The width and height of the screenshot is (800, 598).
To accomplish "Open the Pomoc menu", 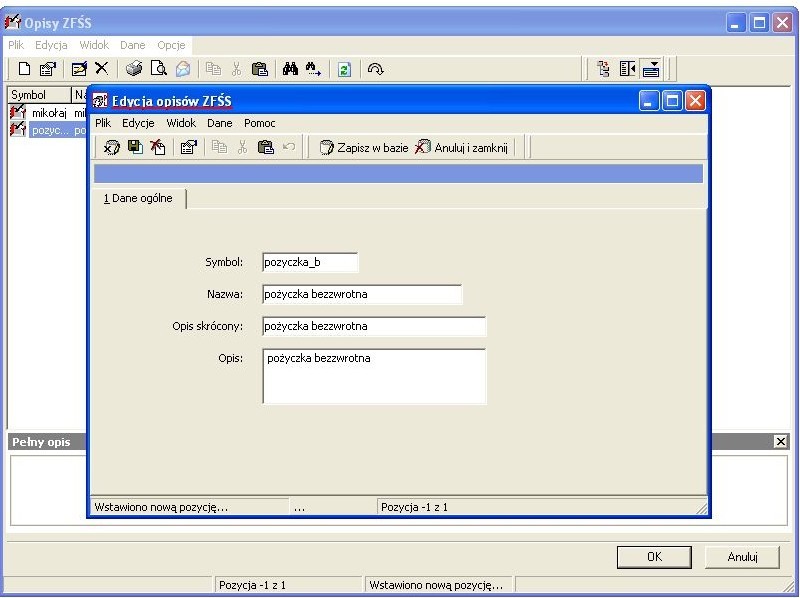I will pos(260,123).
